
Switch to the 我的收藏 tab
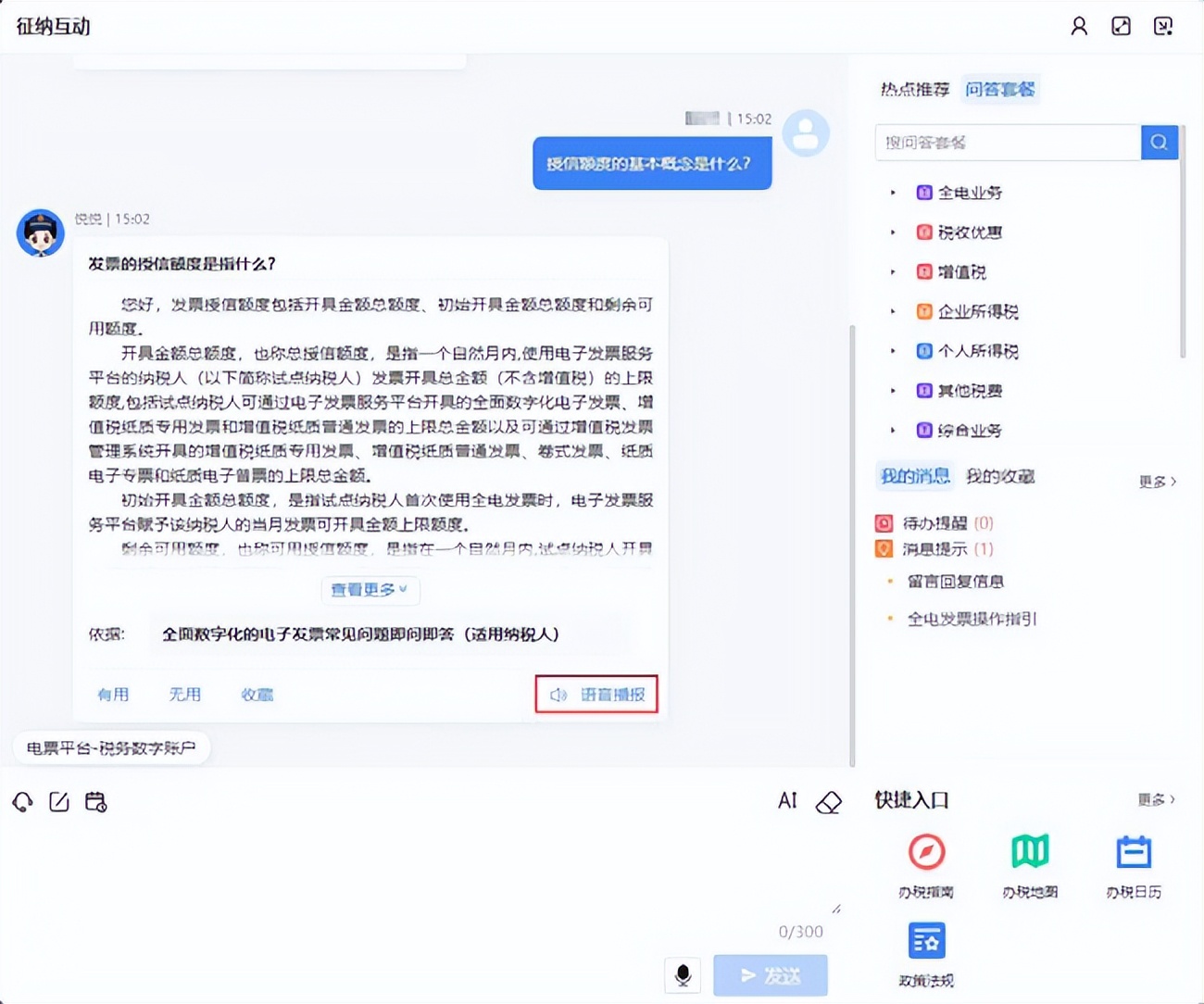(1000, 476)
